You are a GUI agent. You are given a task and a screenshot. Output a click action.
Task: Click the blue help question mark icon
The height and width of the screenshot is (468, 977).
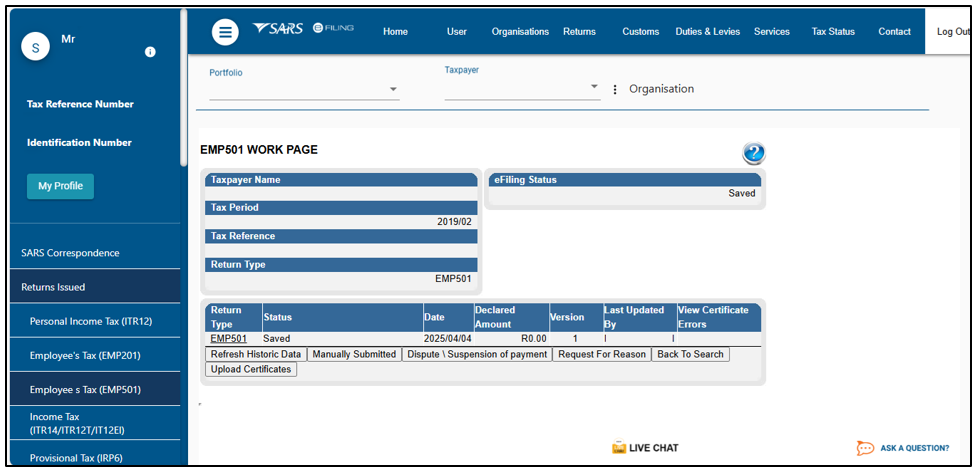coord(753,153)
